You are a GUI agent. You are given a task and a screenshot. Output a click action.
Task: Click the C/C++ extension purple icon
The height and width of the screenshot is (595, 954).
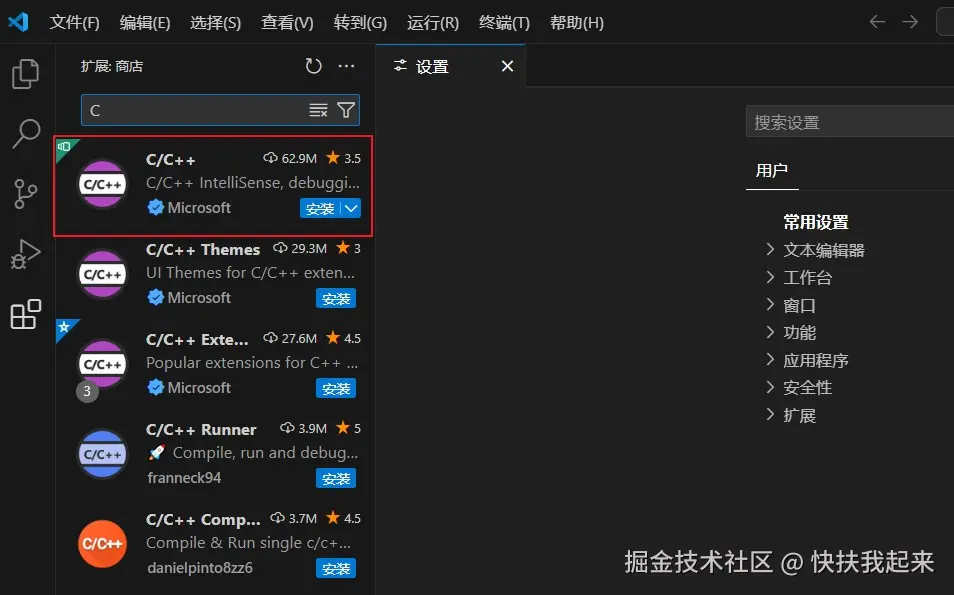click(x=102, y=184)
